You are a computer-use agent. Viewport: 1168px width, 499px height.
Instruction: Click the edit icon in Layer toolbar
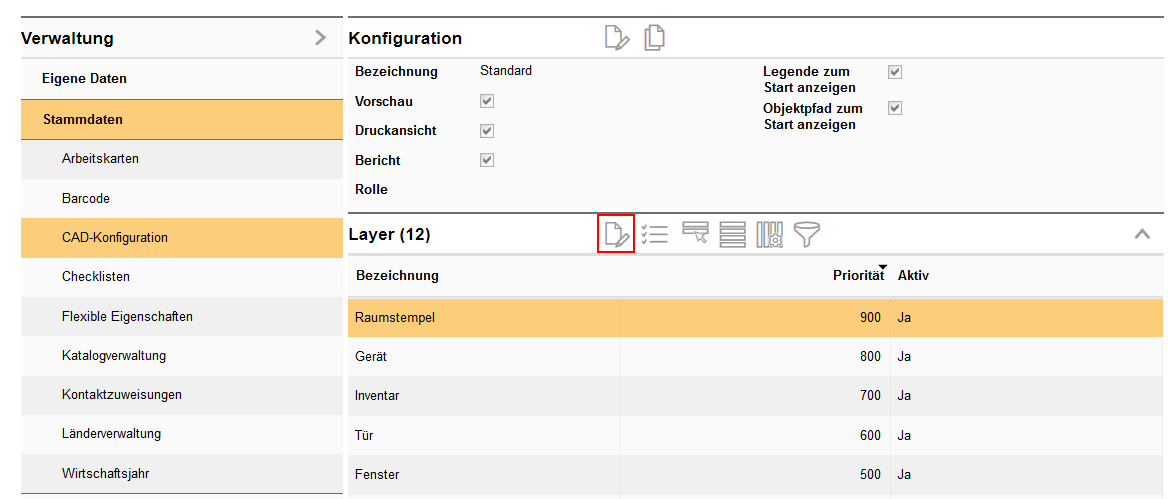[617, 235]
